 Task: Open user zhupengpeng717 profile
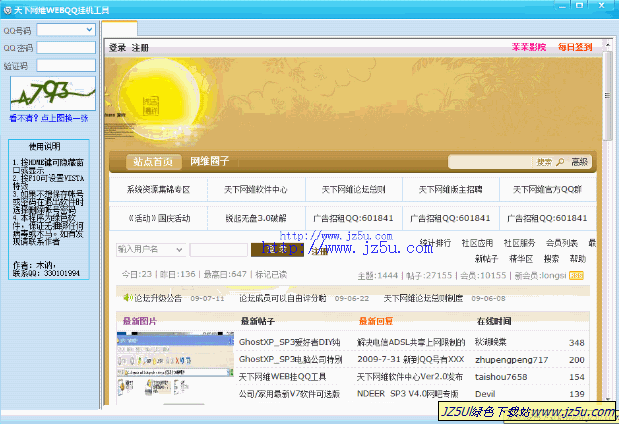click(x=512, y=360)
